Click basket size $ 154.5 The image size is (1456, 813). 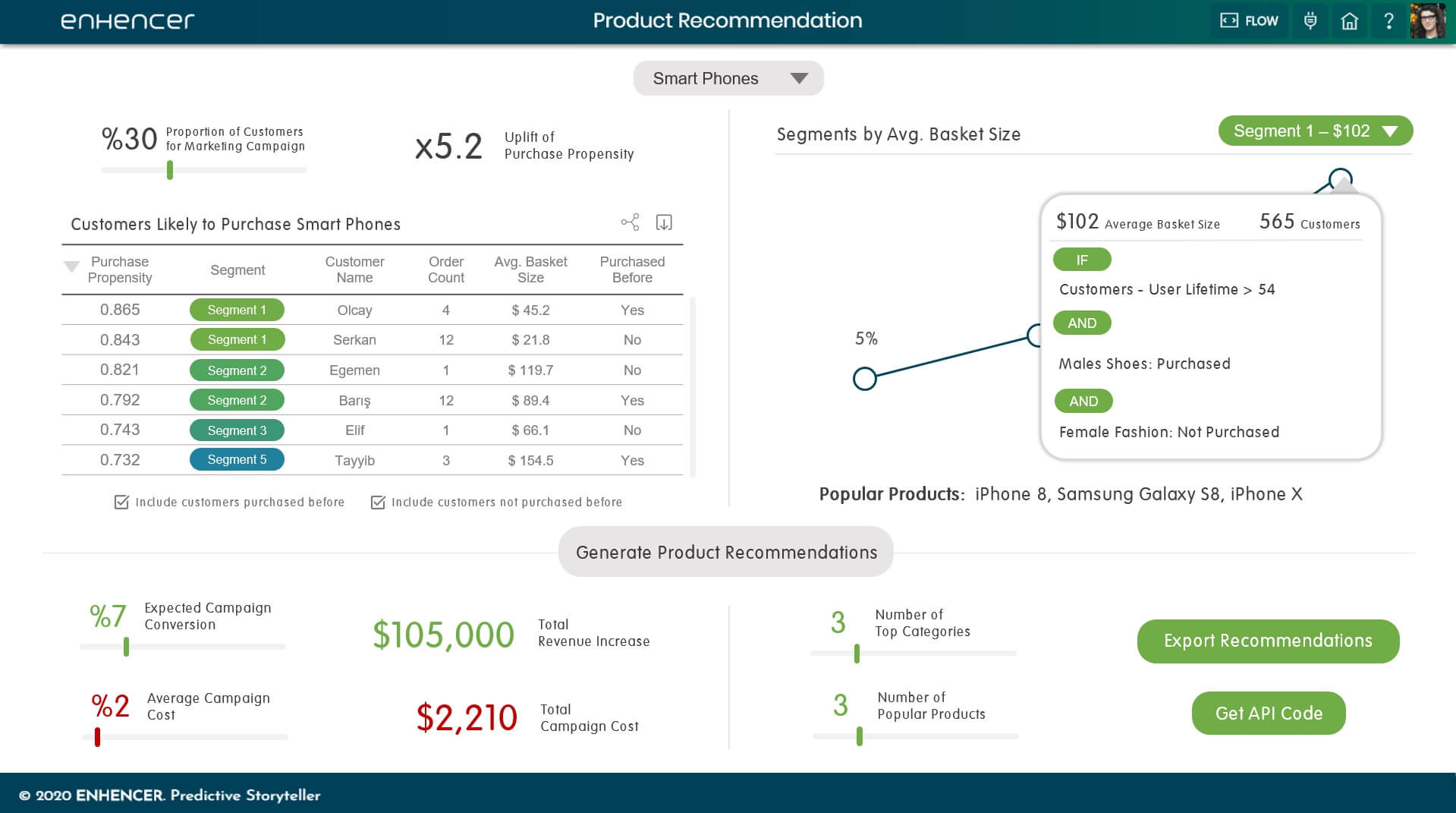pyautogui.click(x=530, y=460)
